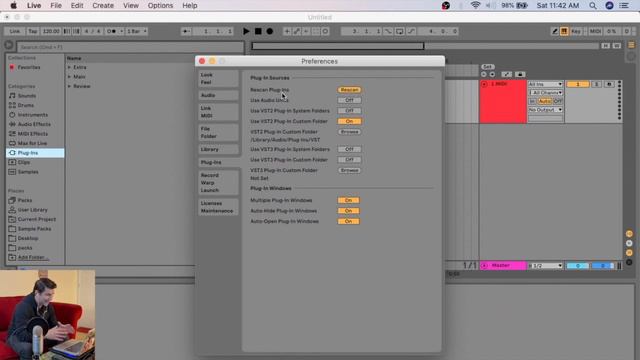Open Desktop folder in Places
640x360 pixels.
click(x=28, y=238)
